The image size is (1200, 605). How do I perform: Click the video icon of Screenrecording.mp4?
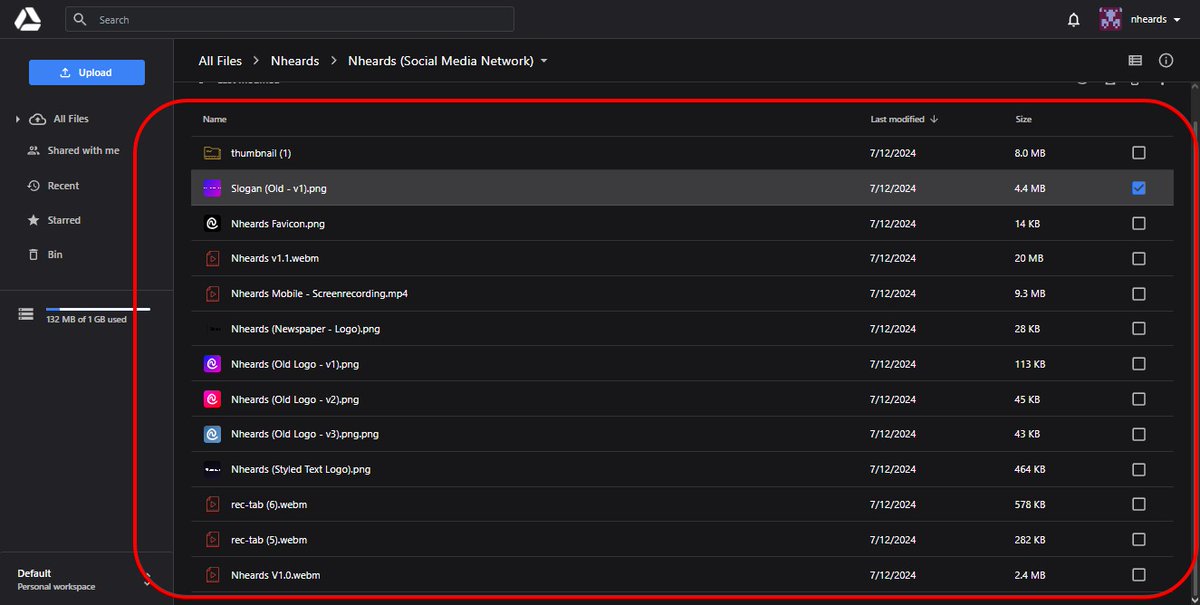click(211, 294)
